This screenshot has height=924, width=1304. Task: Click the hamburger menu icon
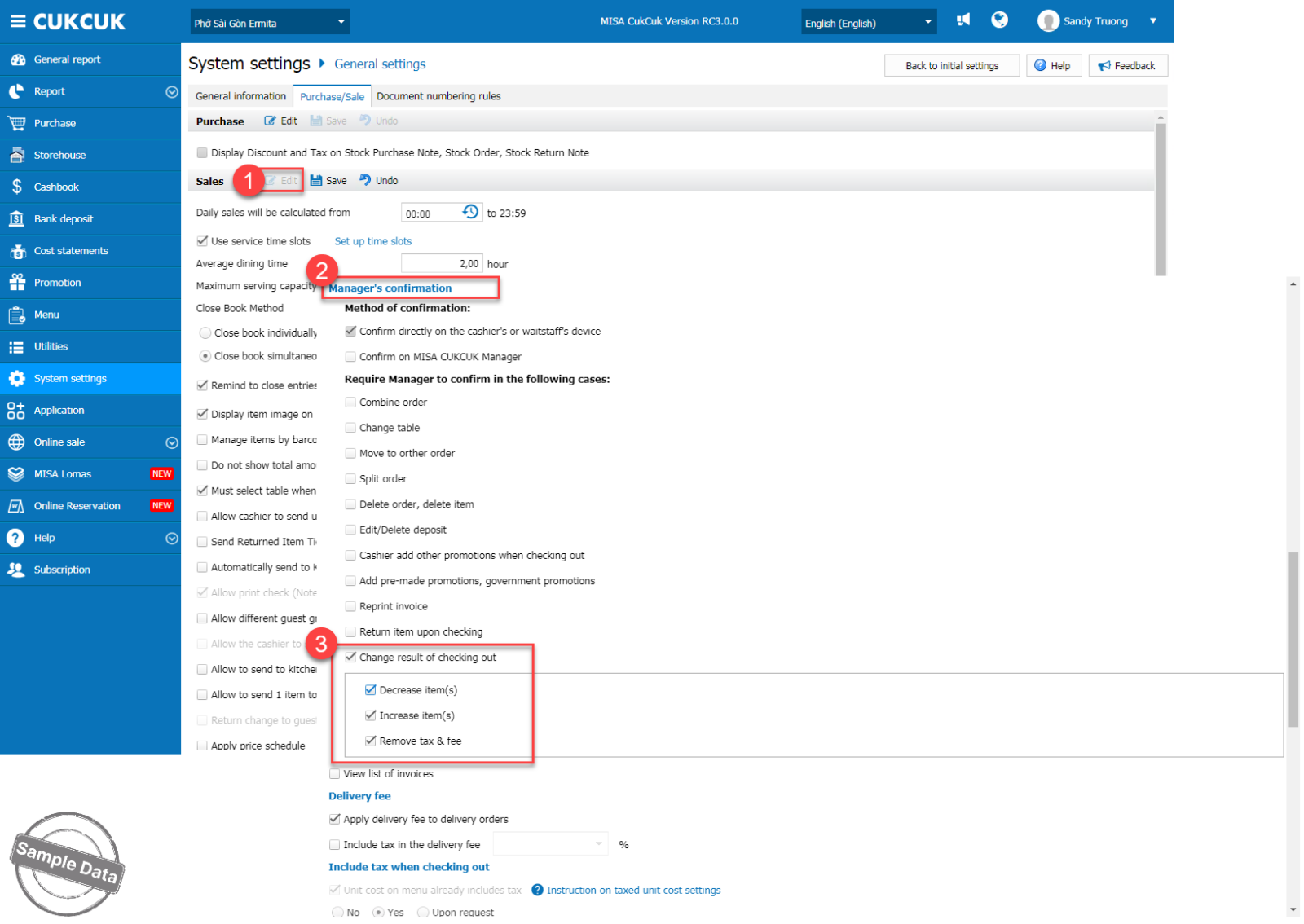(x=18, y=21)
